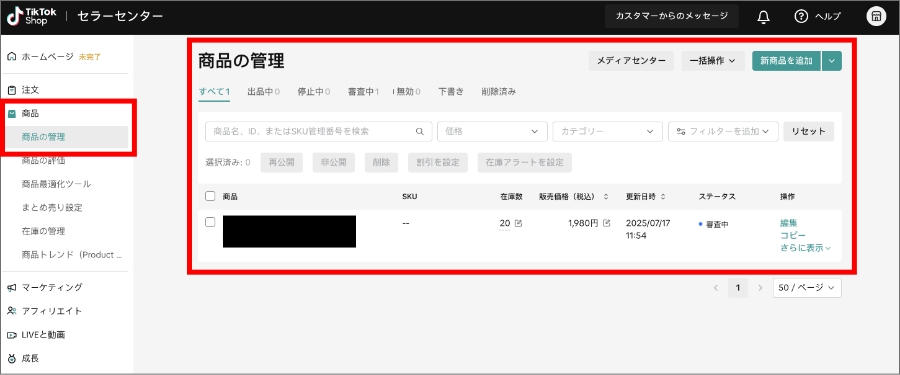Go to previous page arrow
The width and height of the screenshot is (900, 375).
[716, 288]
